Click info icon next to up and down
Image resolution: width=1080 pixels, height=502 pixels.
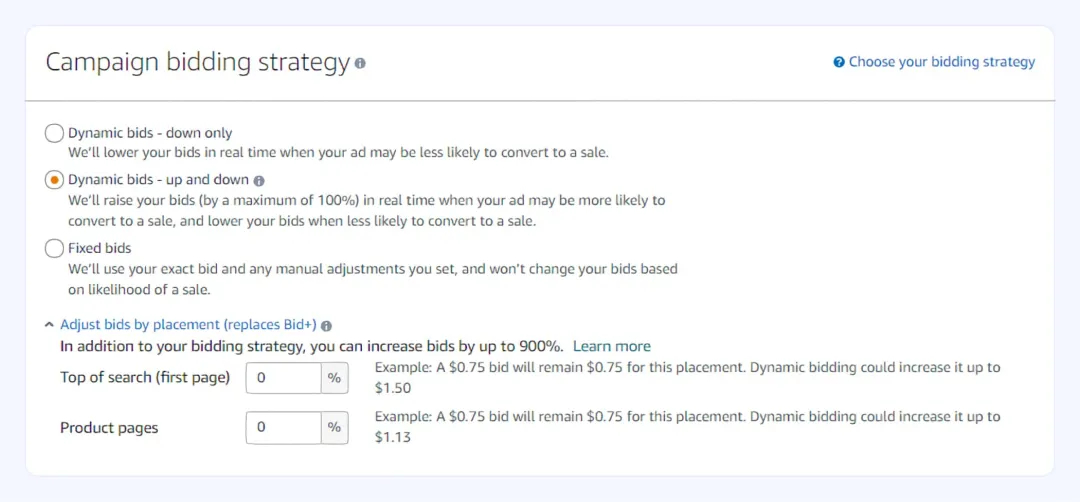click(259, 181)
